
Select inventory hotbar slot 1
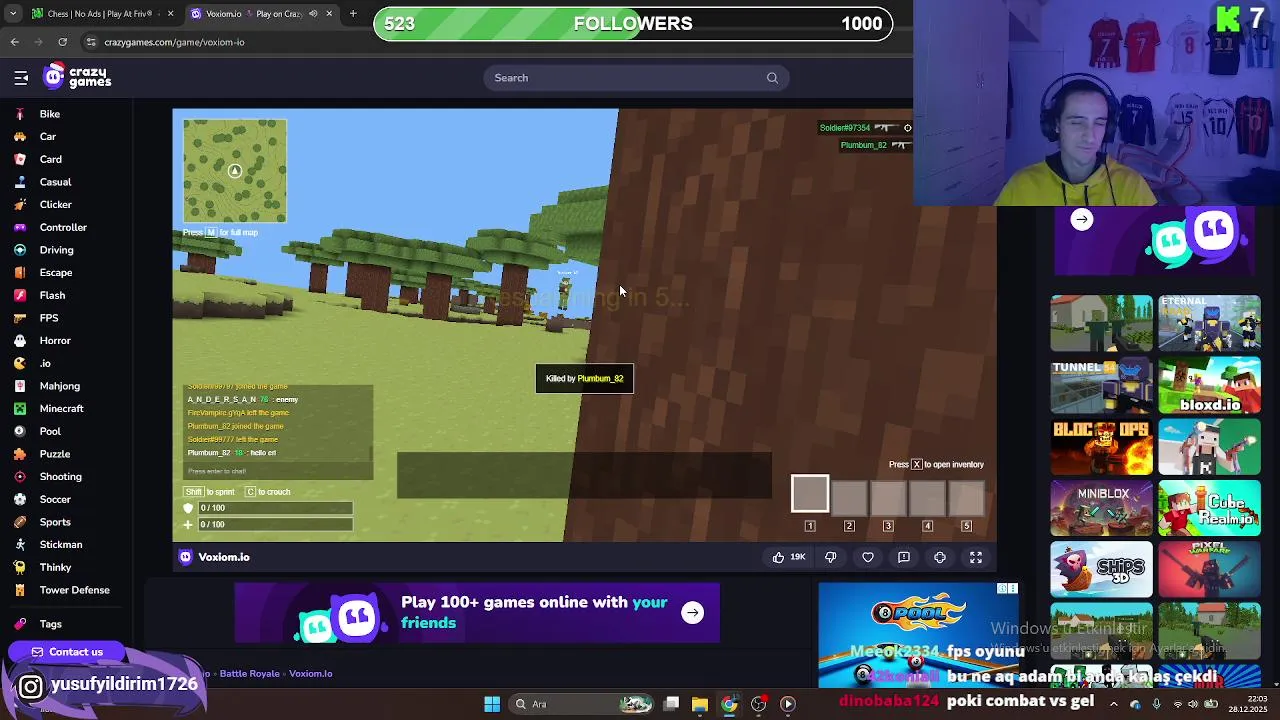(x=810, y=494)
